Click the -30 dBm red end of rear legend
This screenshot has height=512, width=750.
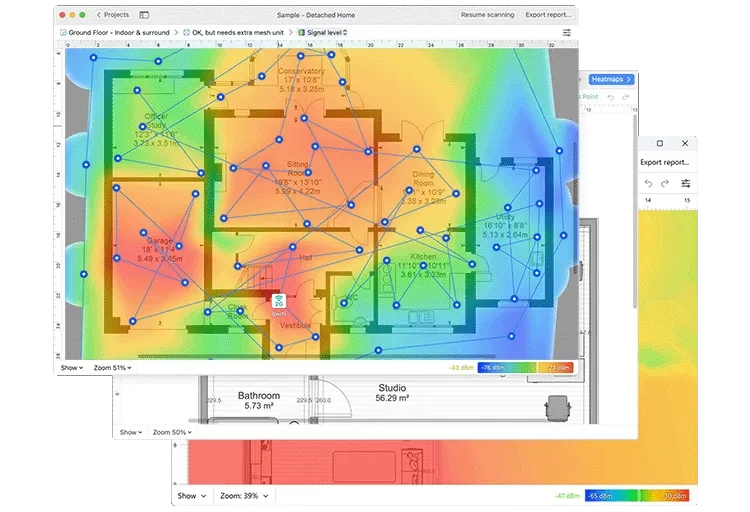pyautogui.click(x=674, y=496)
